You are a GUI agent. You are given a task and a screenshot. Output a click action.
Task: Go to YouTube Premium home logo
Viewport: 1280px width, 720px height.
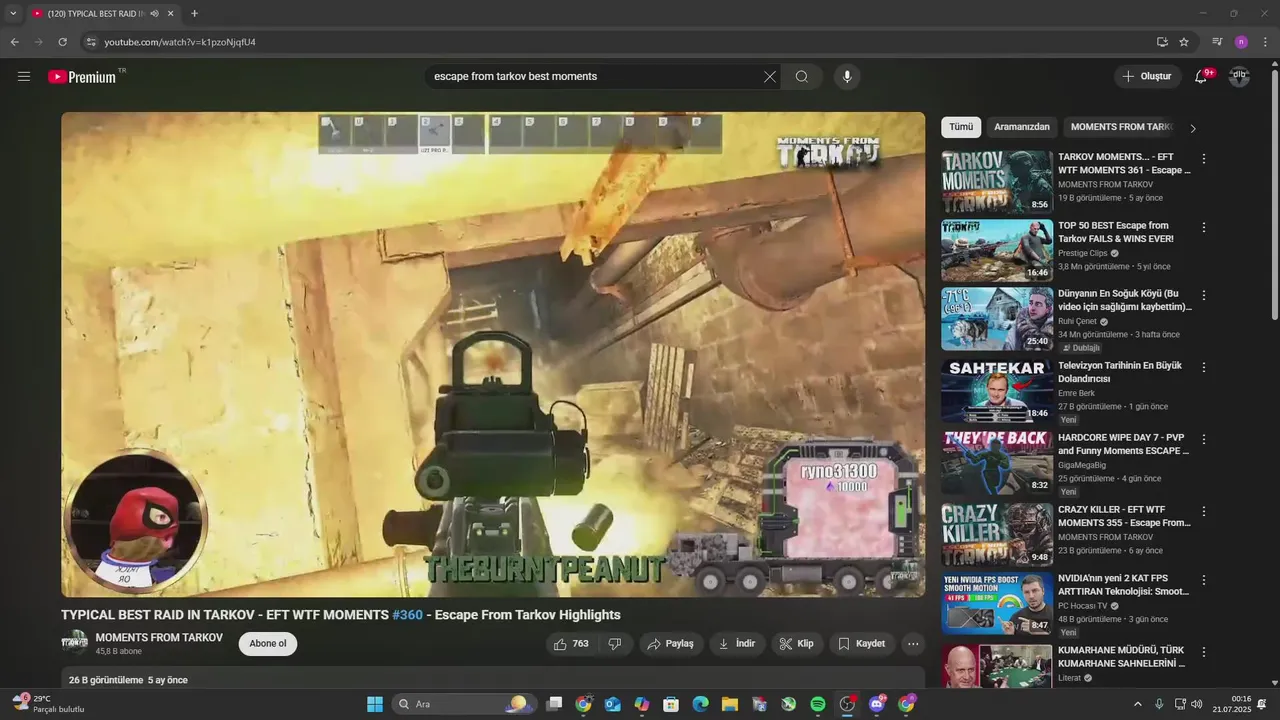[x=82, y=76]
